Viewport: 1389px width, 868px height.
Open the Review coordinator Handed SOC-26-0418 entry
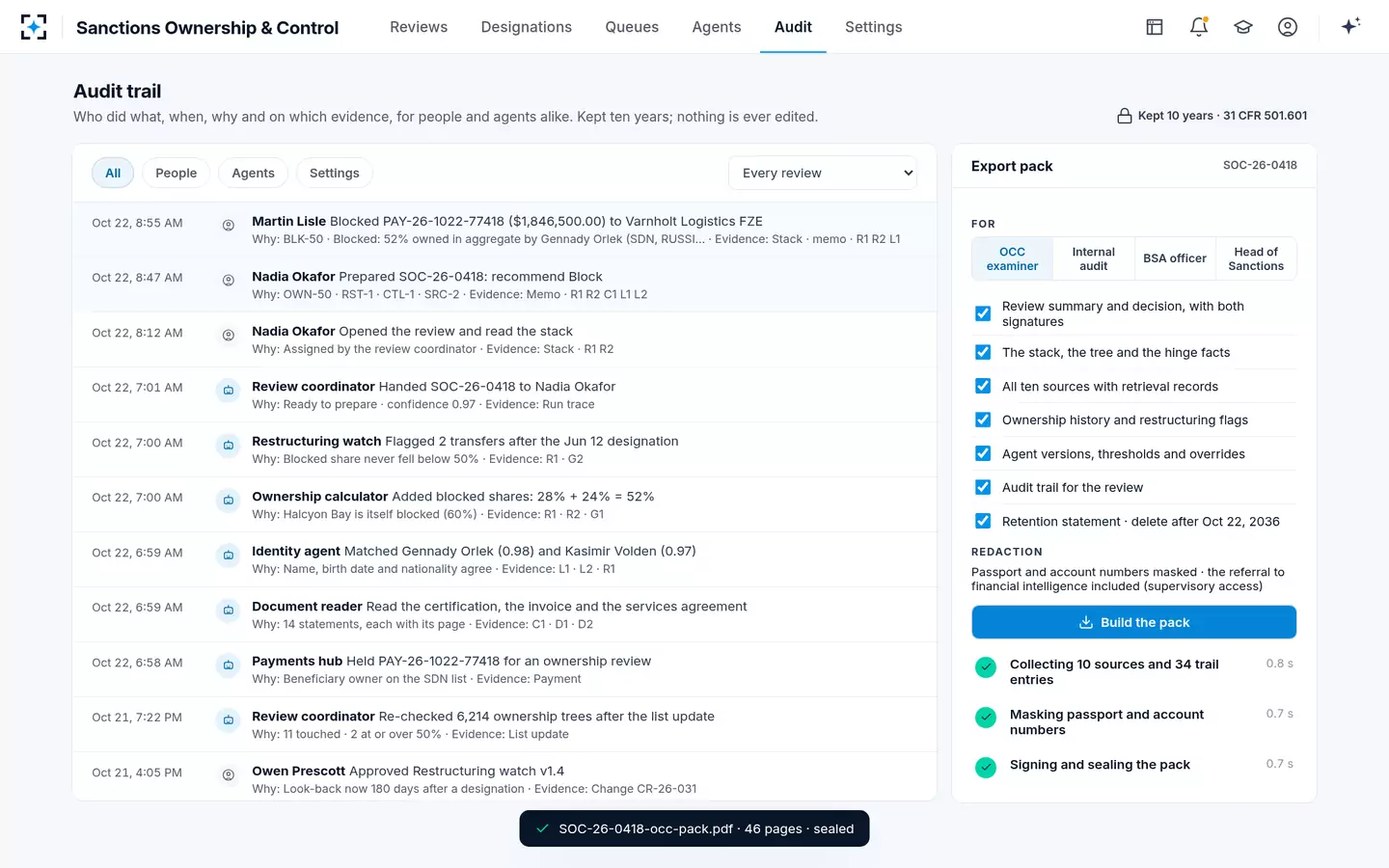pyautogui.click(x=504, y=394)
